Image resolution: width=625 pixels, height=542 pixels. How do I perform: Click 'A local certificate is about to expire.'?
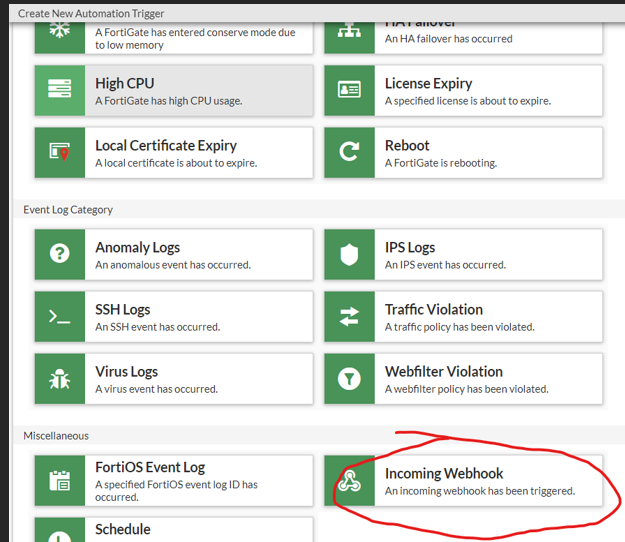[x=176, y=163]
